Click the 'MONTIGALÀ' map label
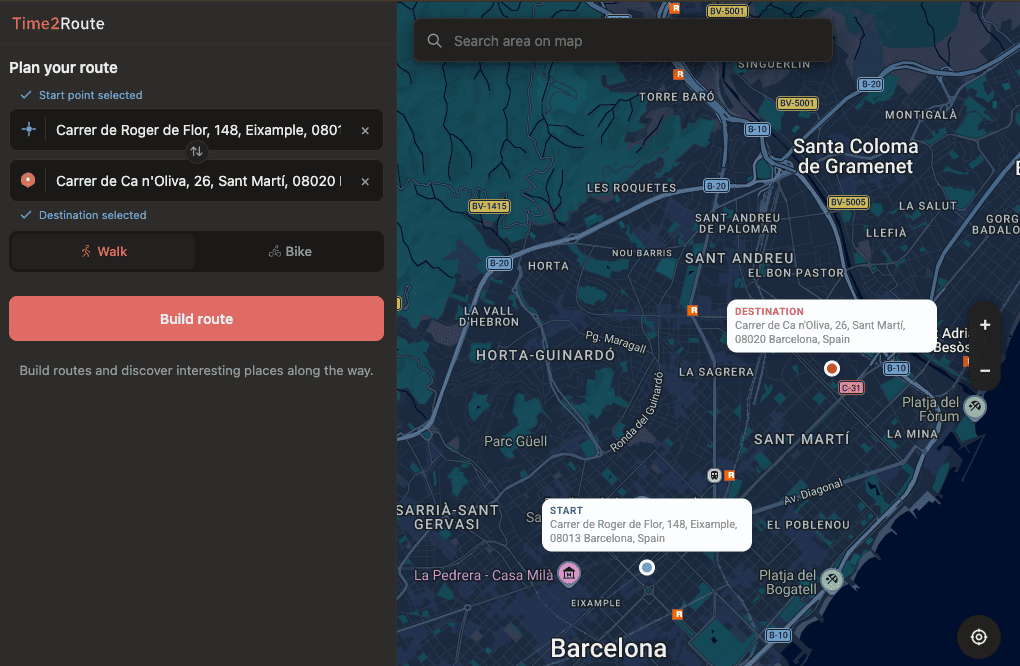The height and width of the screenshot is (666, 1020). point(920,115)
